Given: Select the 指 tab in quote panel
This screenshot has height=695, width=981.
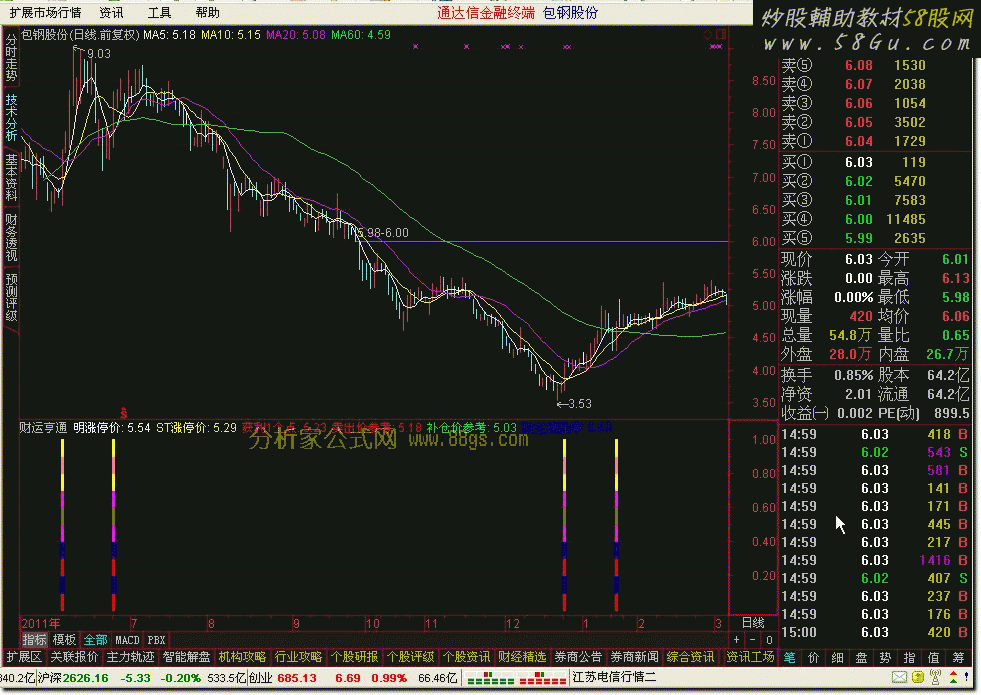Looking at the screenshot, I should pyautogui.click(x=909, y=657).
